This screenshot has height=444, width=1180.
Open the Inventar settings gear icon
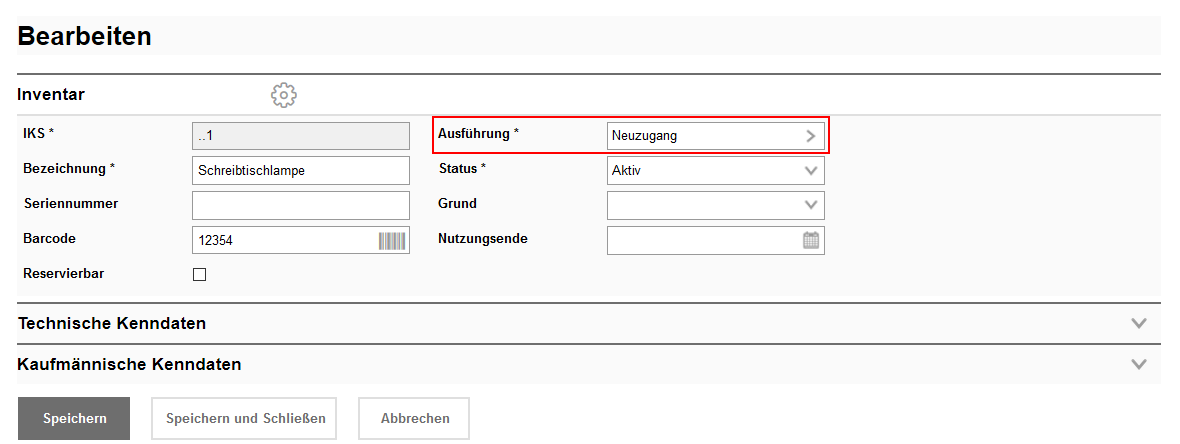tap(284, 96)
